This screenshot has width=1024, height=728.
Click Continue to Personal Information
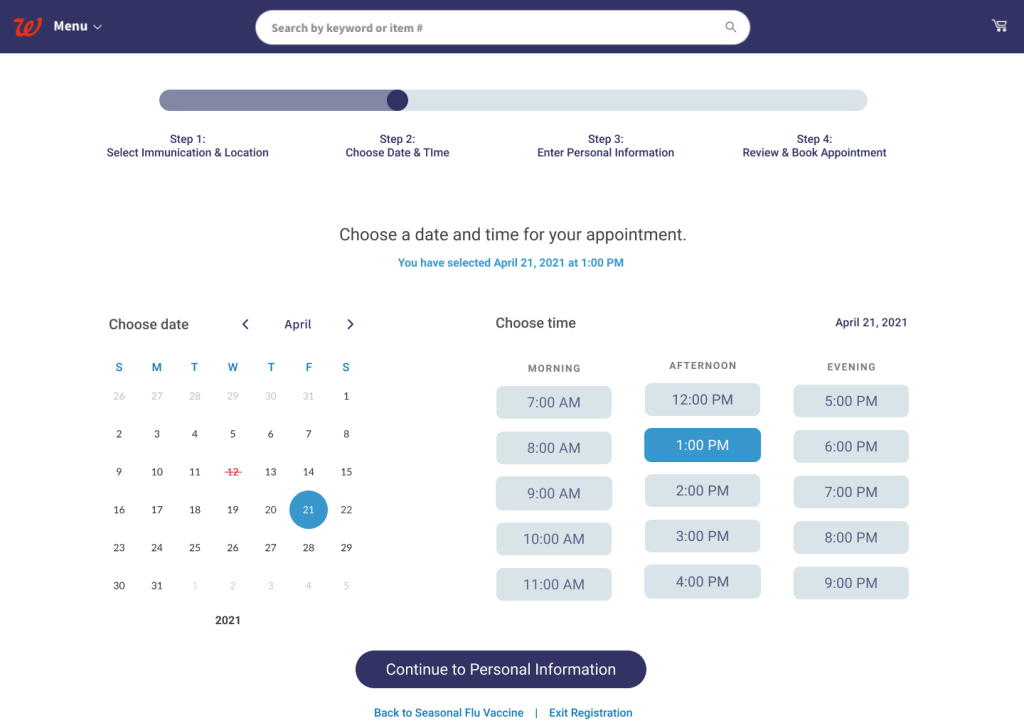501,670
